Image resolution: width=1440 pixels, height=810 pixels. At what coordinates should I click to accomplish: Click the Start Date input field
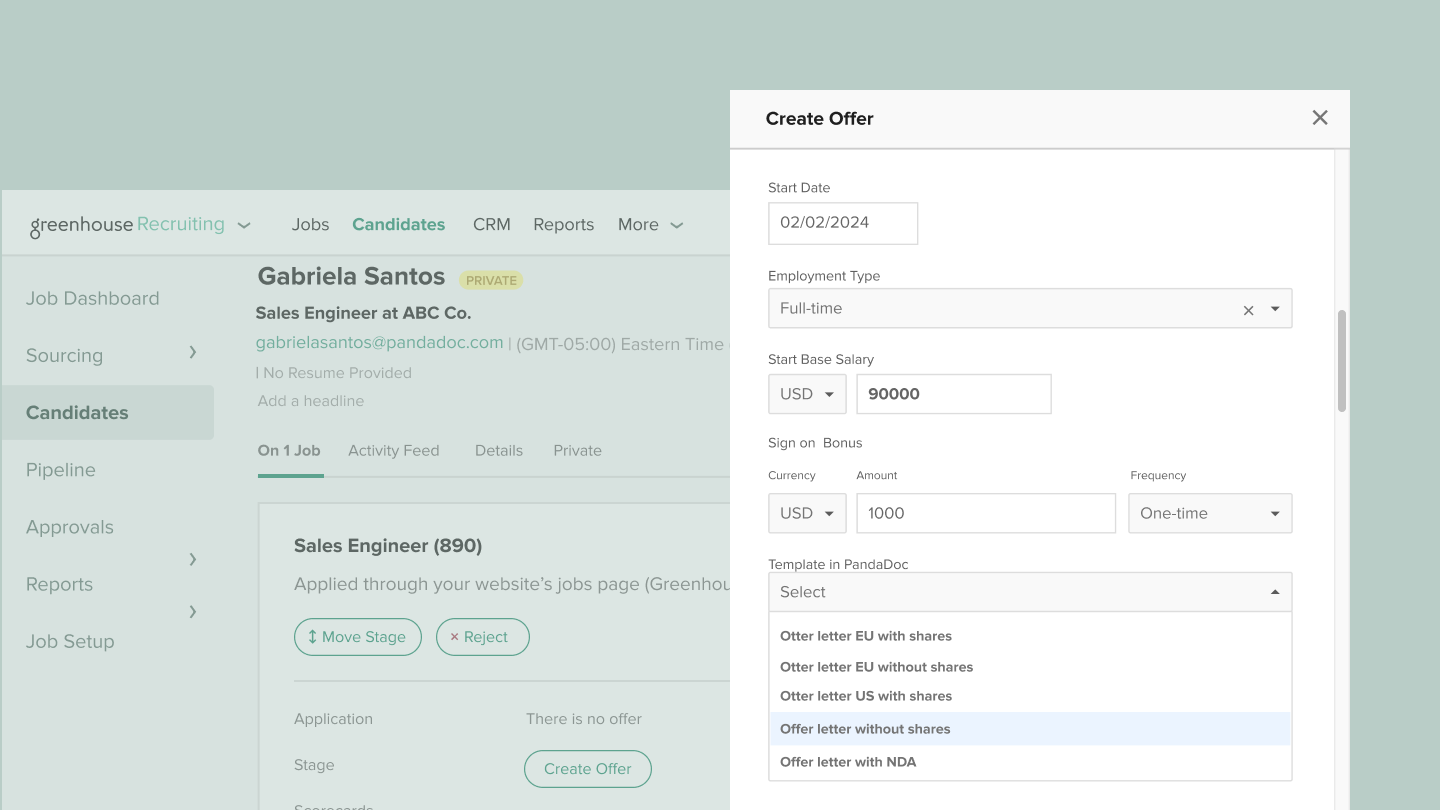click(842, 223)
